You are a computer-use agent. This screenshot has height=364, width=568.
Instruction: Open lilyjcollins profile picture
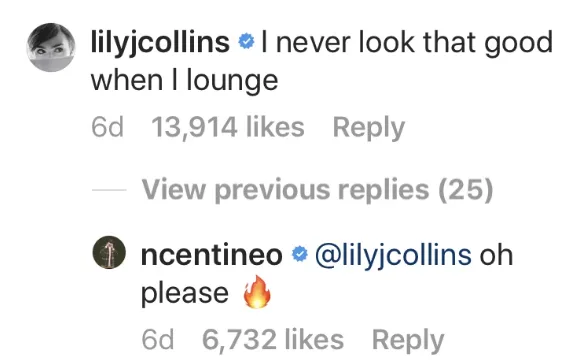(x=51, y=47)
